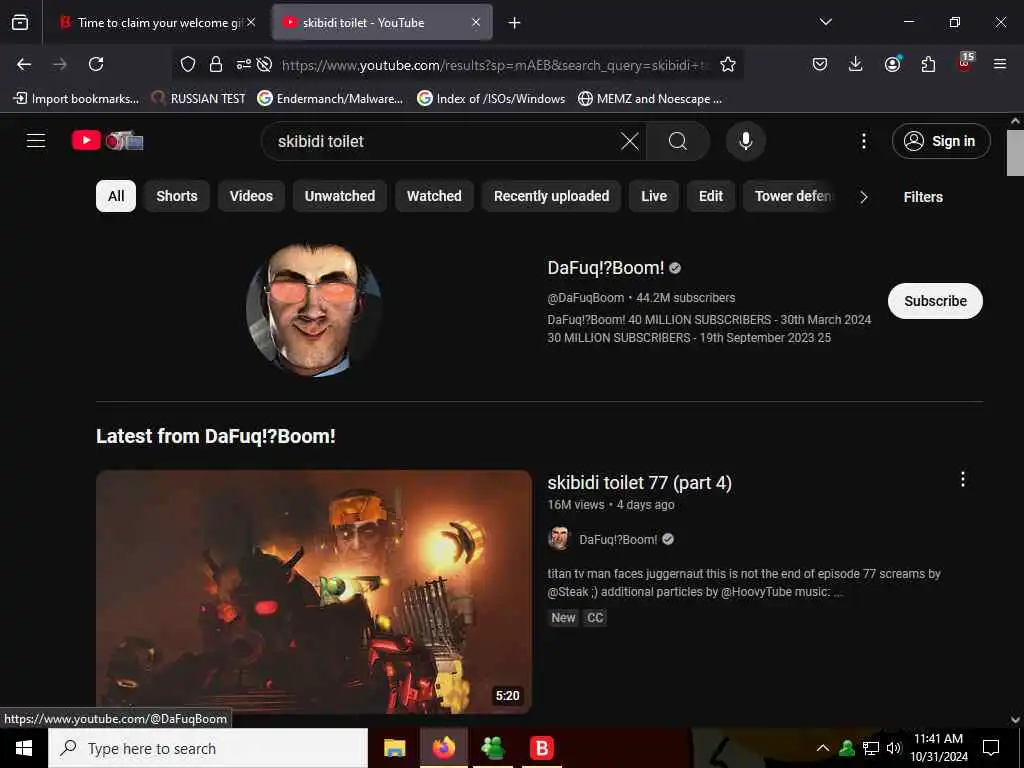Go forward with browser forward arrow

click(59, 64)
